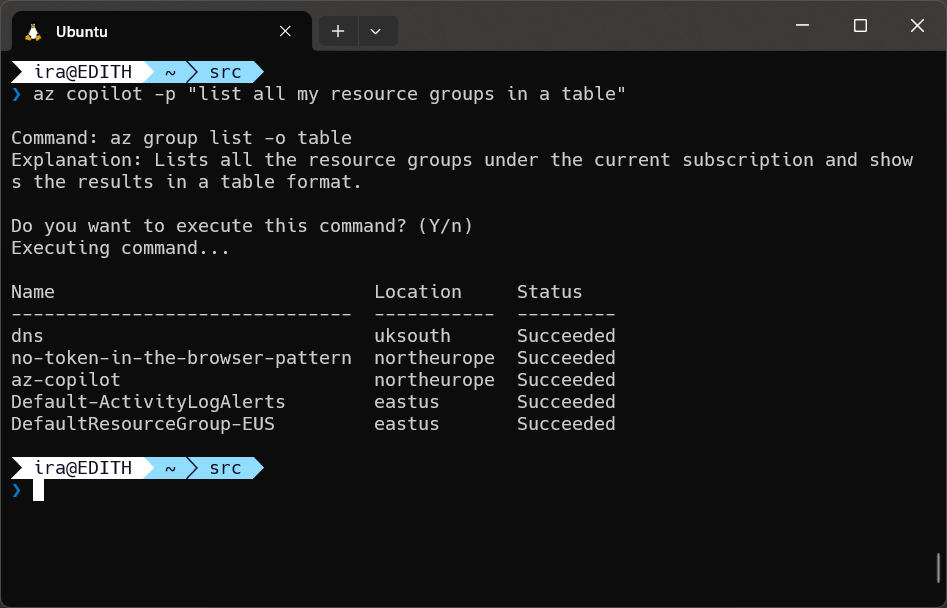Click the 'uksouth' location cell
This screenshot has width=947, height=608.
pos(413,336)
